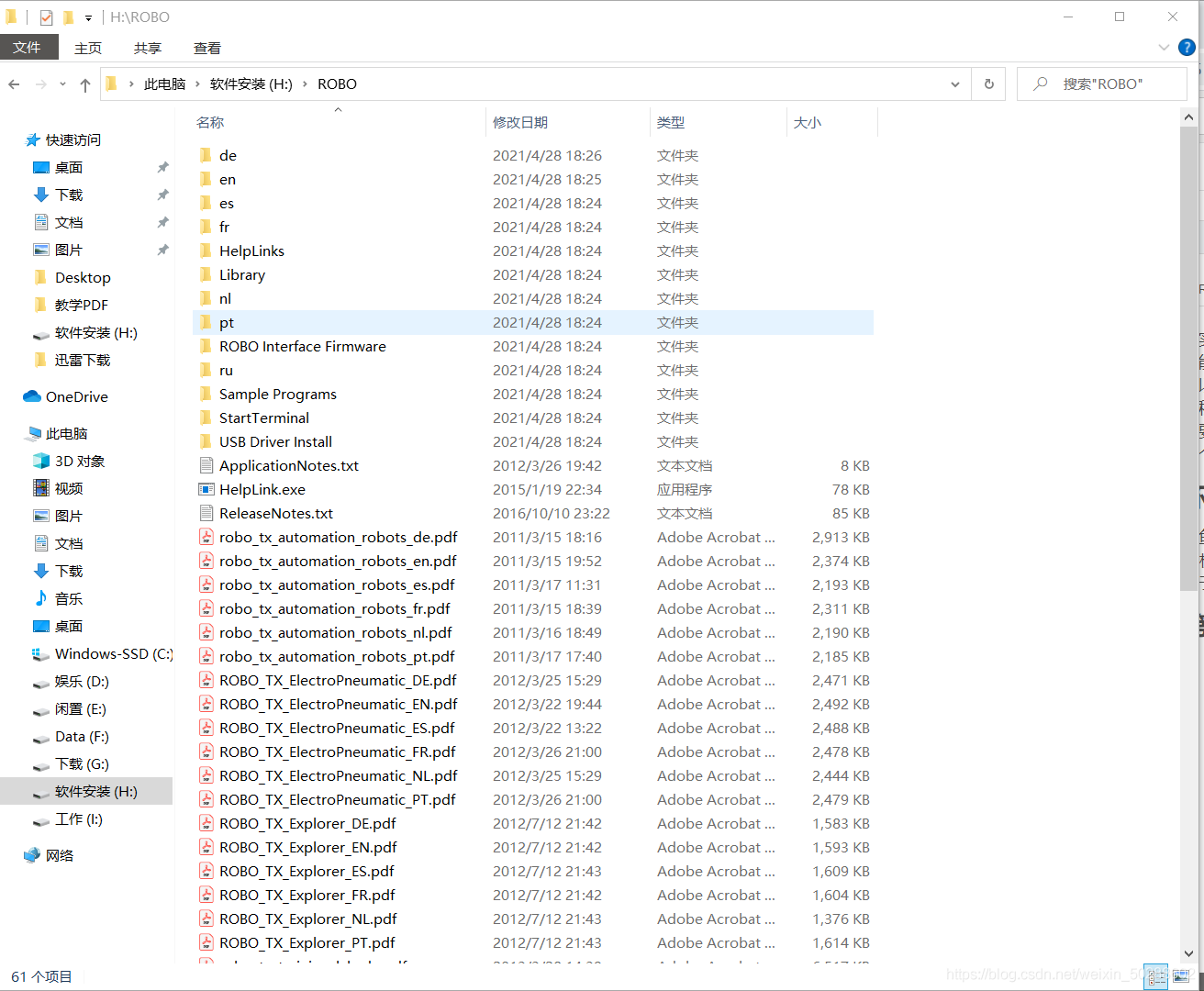Select 音乐 in navigation pane

point(69,599)
